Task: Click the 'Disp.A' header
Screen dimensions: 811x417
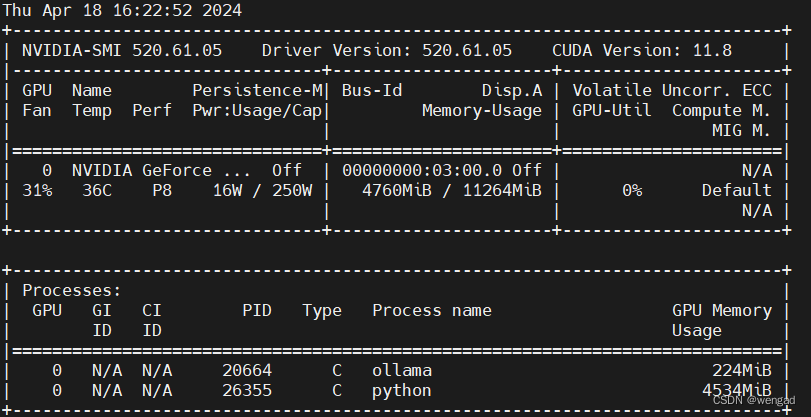Action: (512, 91)
